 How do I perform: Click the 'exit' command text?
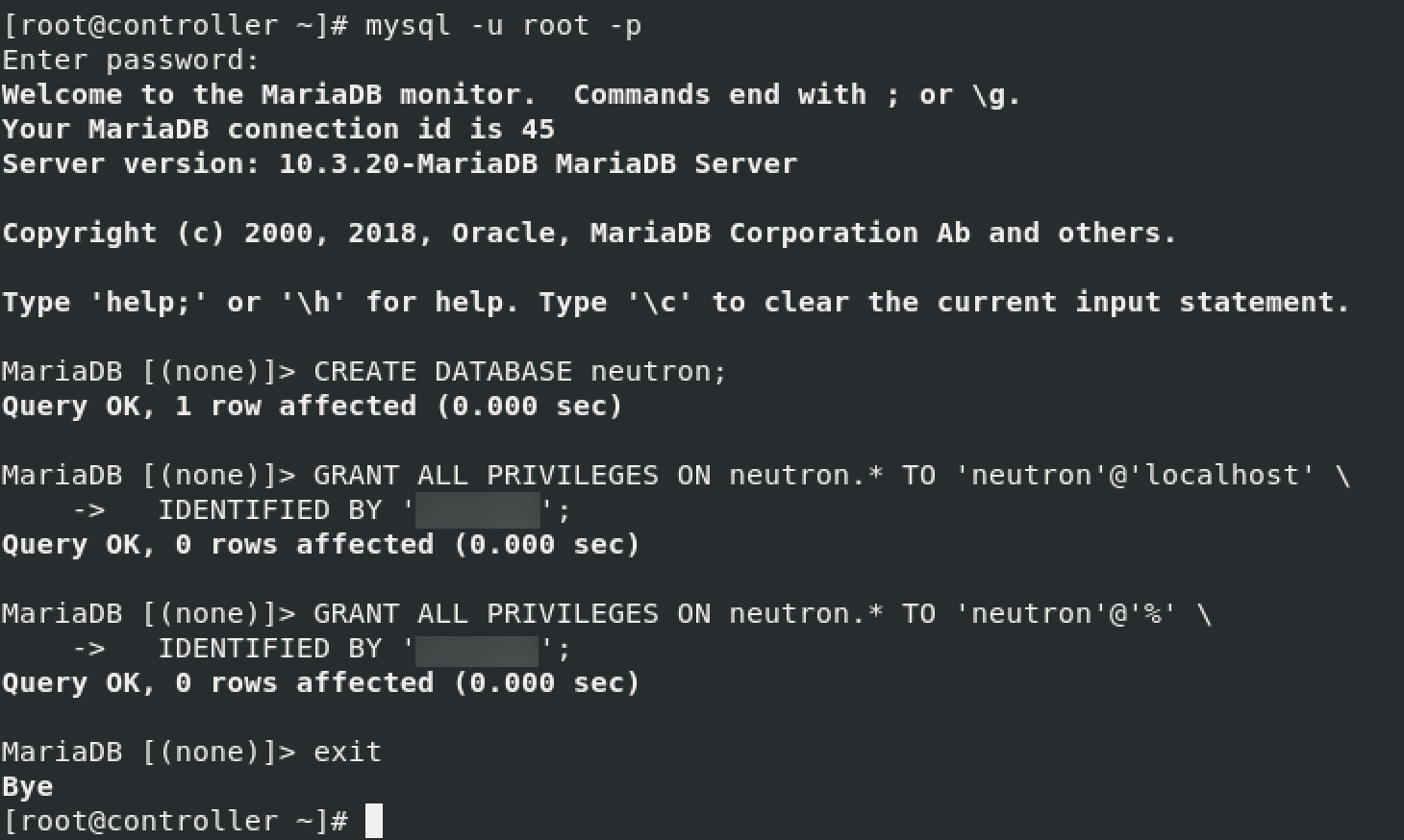click(347, 753)
